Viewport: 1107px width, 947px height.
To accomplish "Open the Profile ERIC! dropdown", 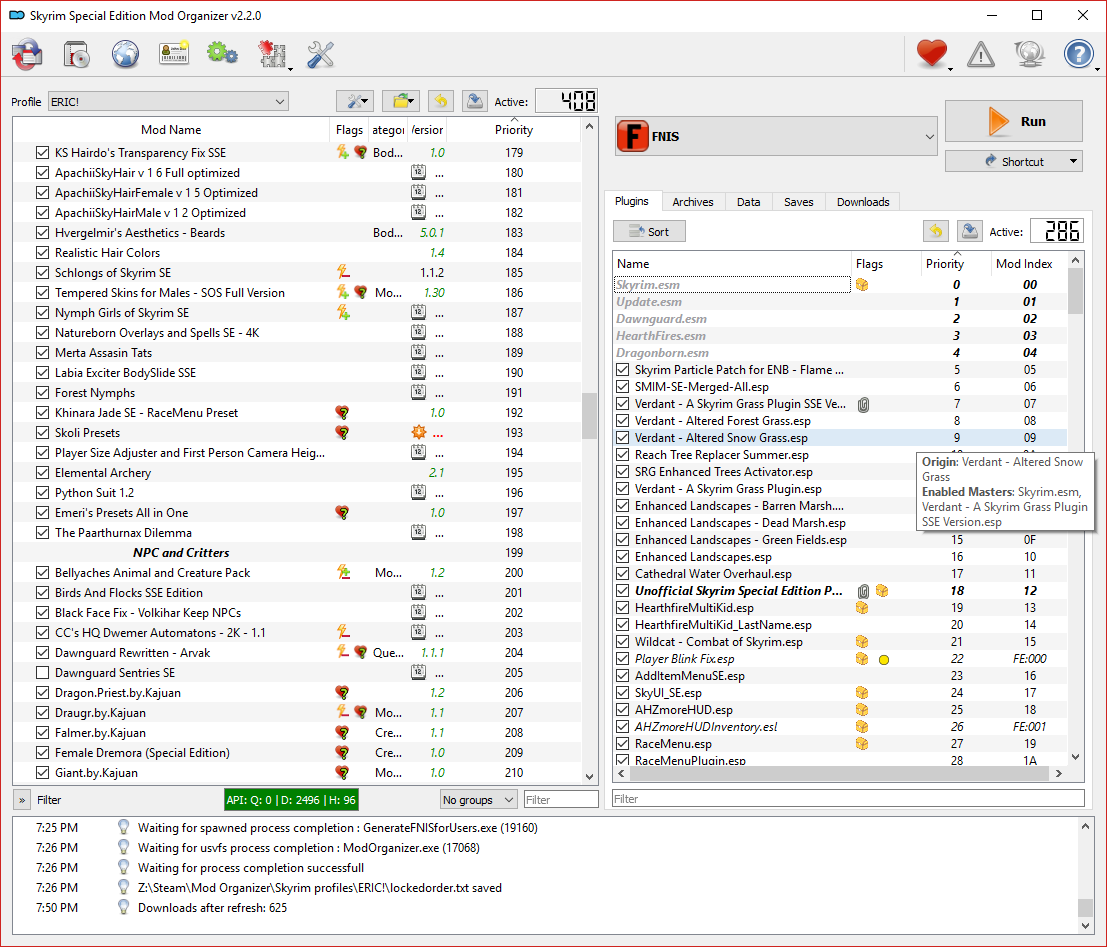I will point(168,102).
